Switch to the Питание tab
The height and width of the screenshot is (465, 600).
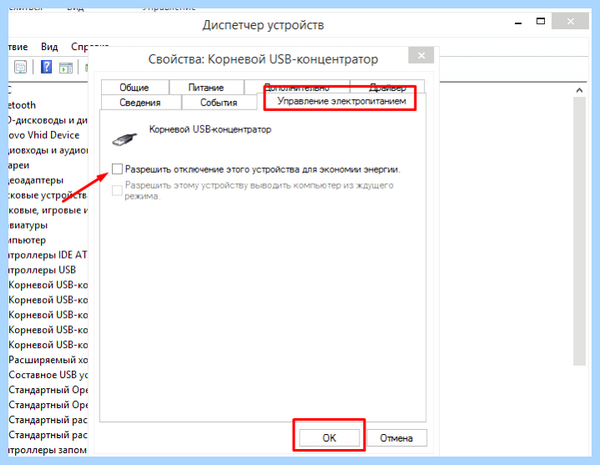(206, 87)
